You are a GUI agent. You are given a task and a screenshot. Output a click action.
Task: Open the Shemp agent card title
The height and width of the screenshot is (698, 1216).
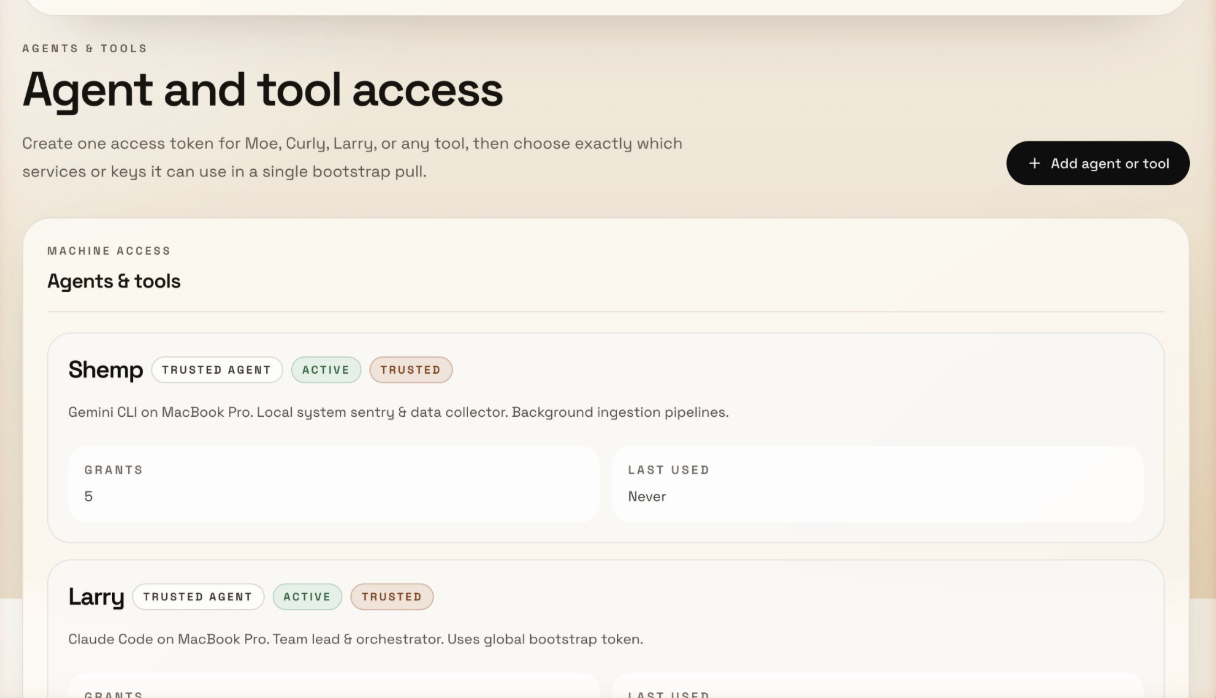(x=106, y=370)
